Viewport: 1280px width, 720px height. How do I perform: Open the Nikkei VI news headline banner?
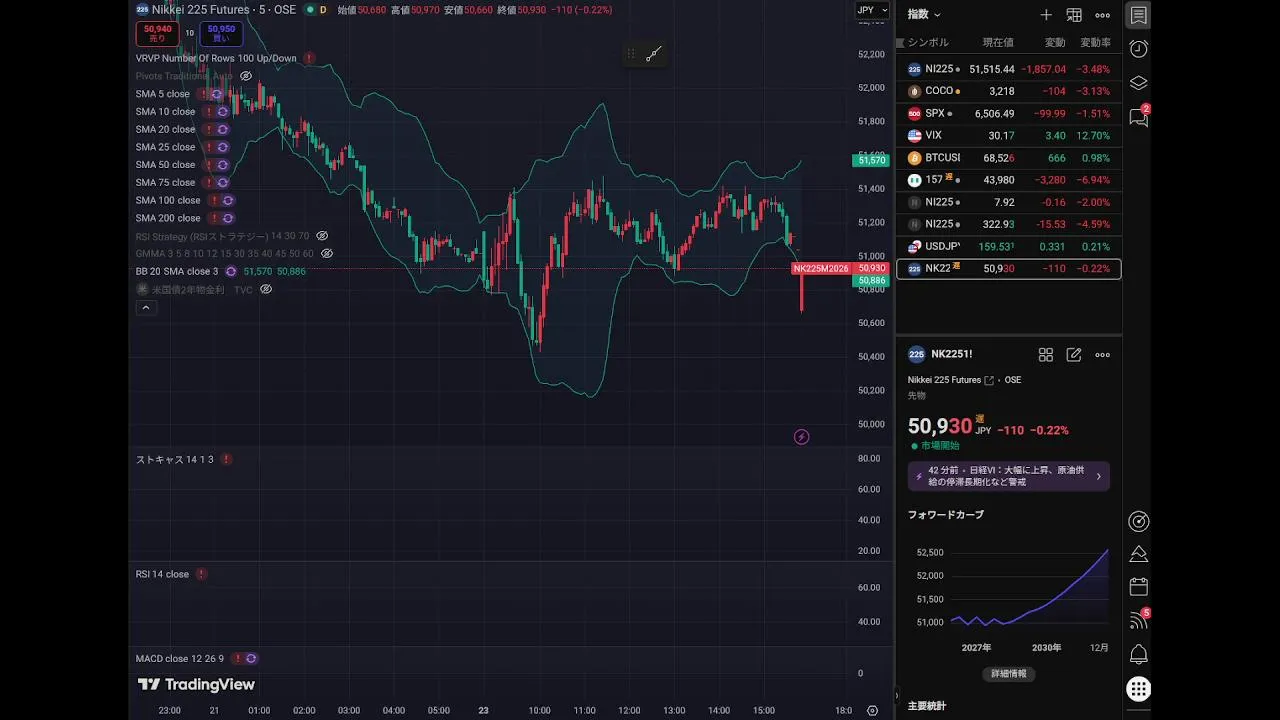click(x=1008, y=476)
